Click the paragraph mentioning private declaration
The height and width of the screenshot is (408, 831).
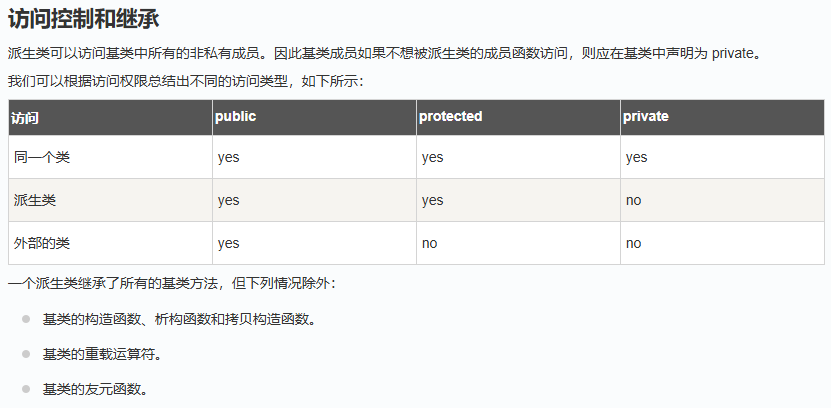(x=385, y=54)
